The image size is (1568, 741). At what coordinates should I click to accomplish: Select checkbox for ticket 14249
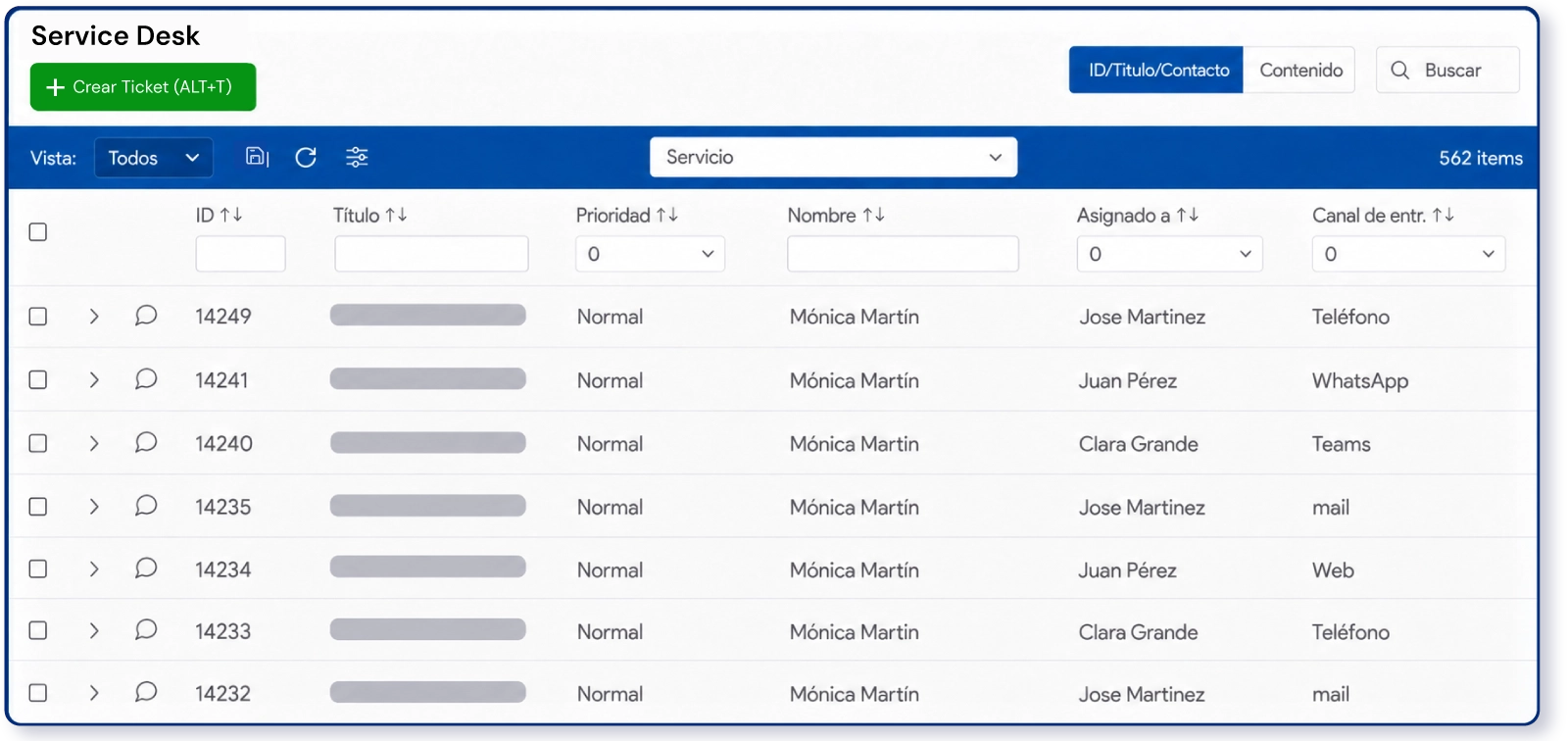click(38, 317)
